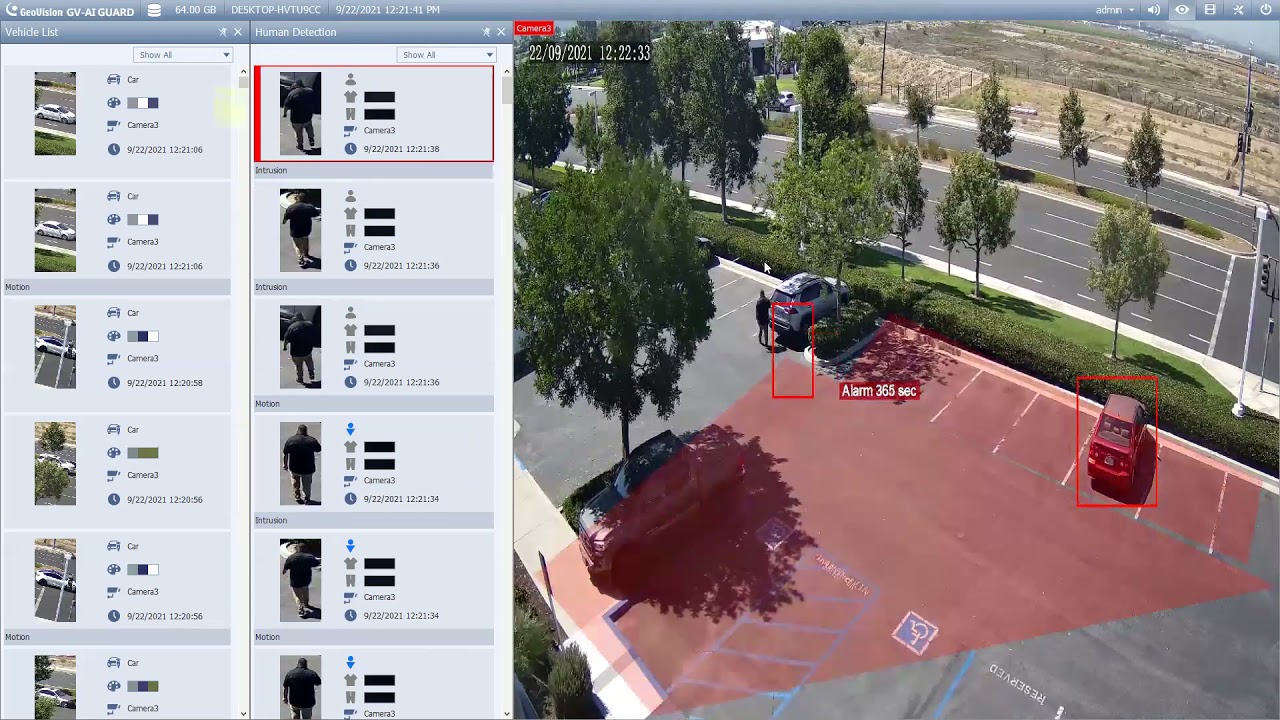This screenshot has width=1280, height=720.
Task: Open vehicle thumbnail dated 12:20:58
Action: (x=55, y=347)
